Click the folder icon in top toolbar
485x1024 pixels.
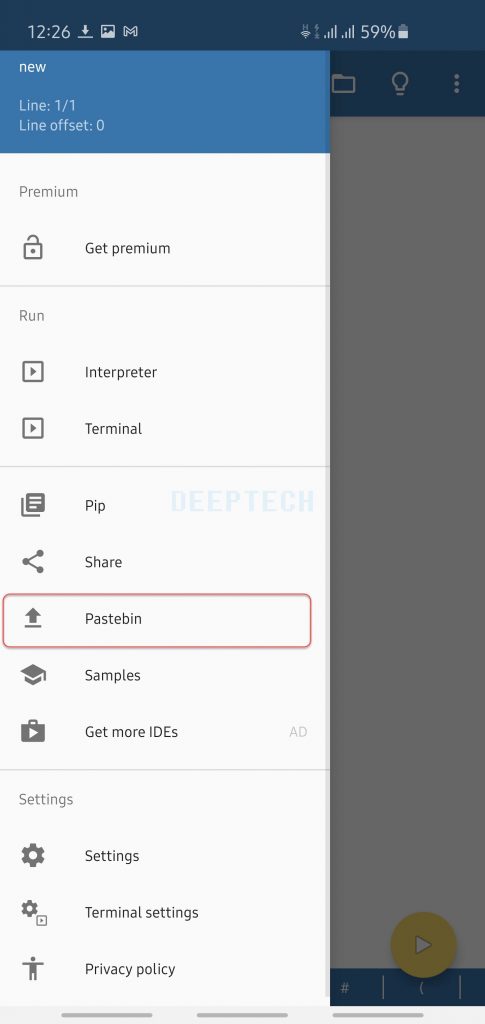(343, 84)
